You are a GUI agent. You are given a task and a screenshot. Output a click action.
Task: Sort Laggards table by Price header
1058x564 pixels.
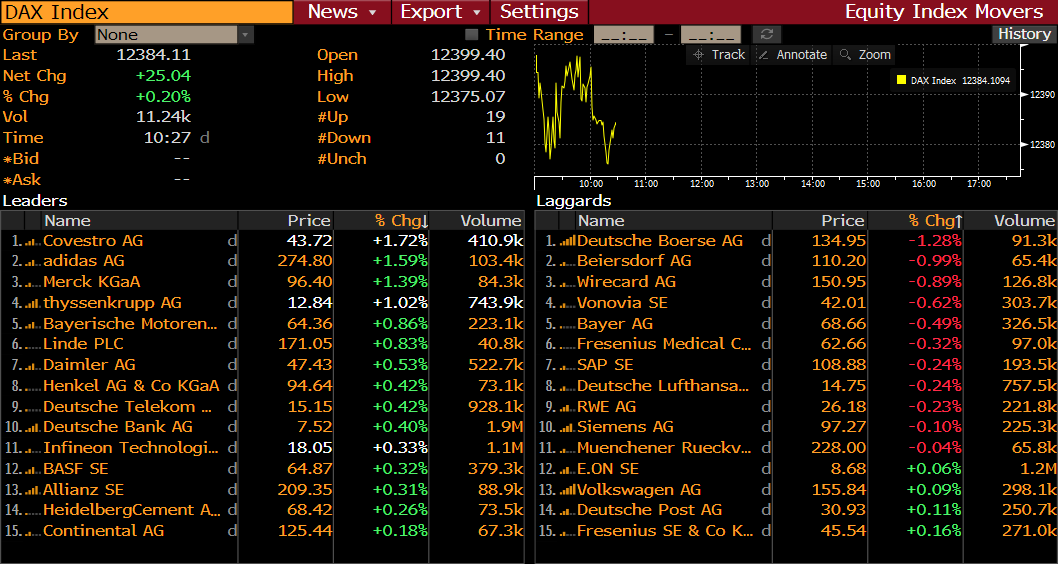tap(820, 221)
